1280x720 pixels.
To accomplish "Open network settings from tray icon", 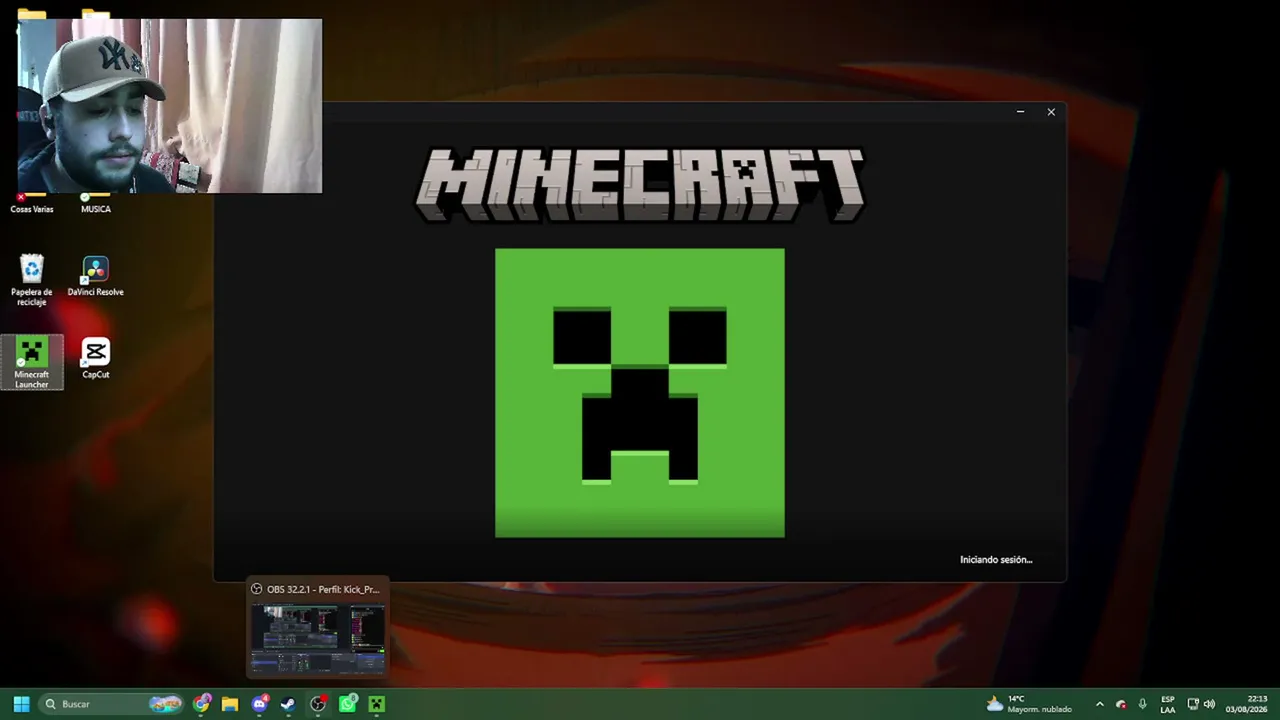I will (x=1193, y=704).
